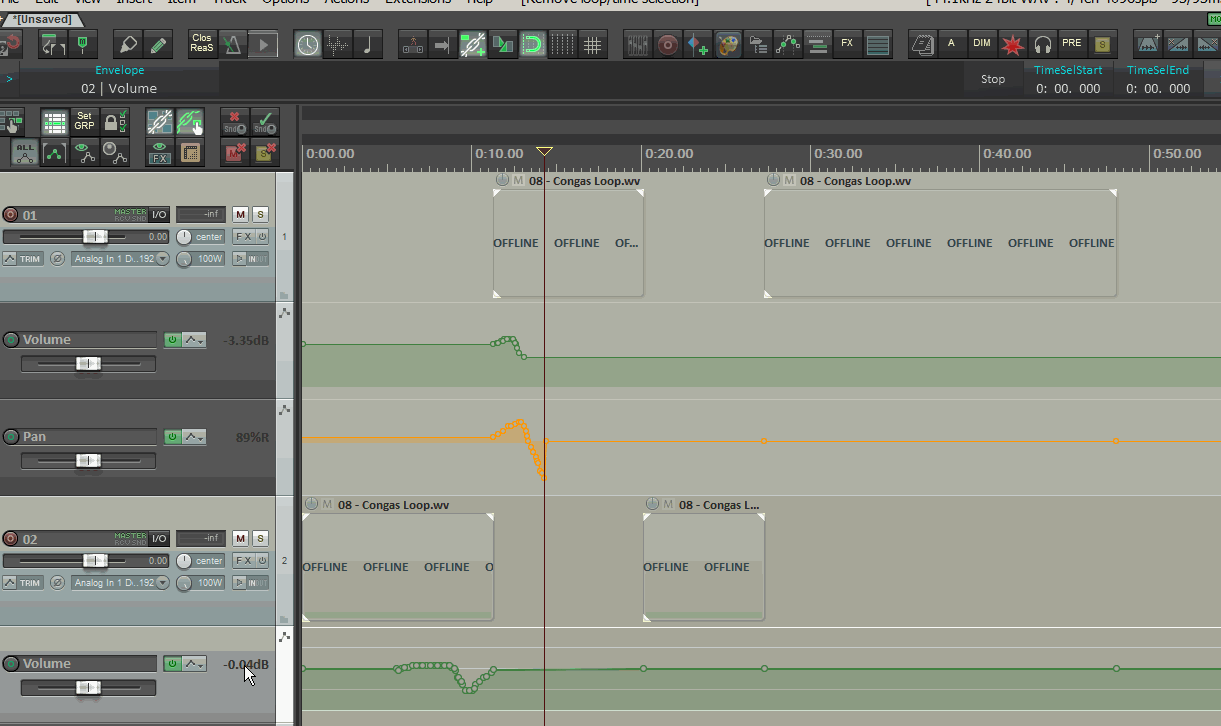Click the PRE toolbar button
Viewport: 1221px width, 726px height.
click(1072, 44)
